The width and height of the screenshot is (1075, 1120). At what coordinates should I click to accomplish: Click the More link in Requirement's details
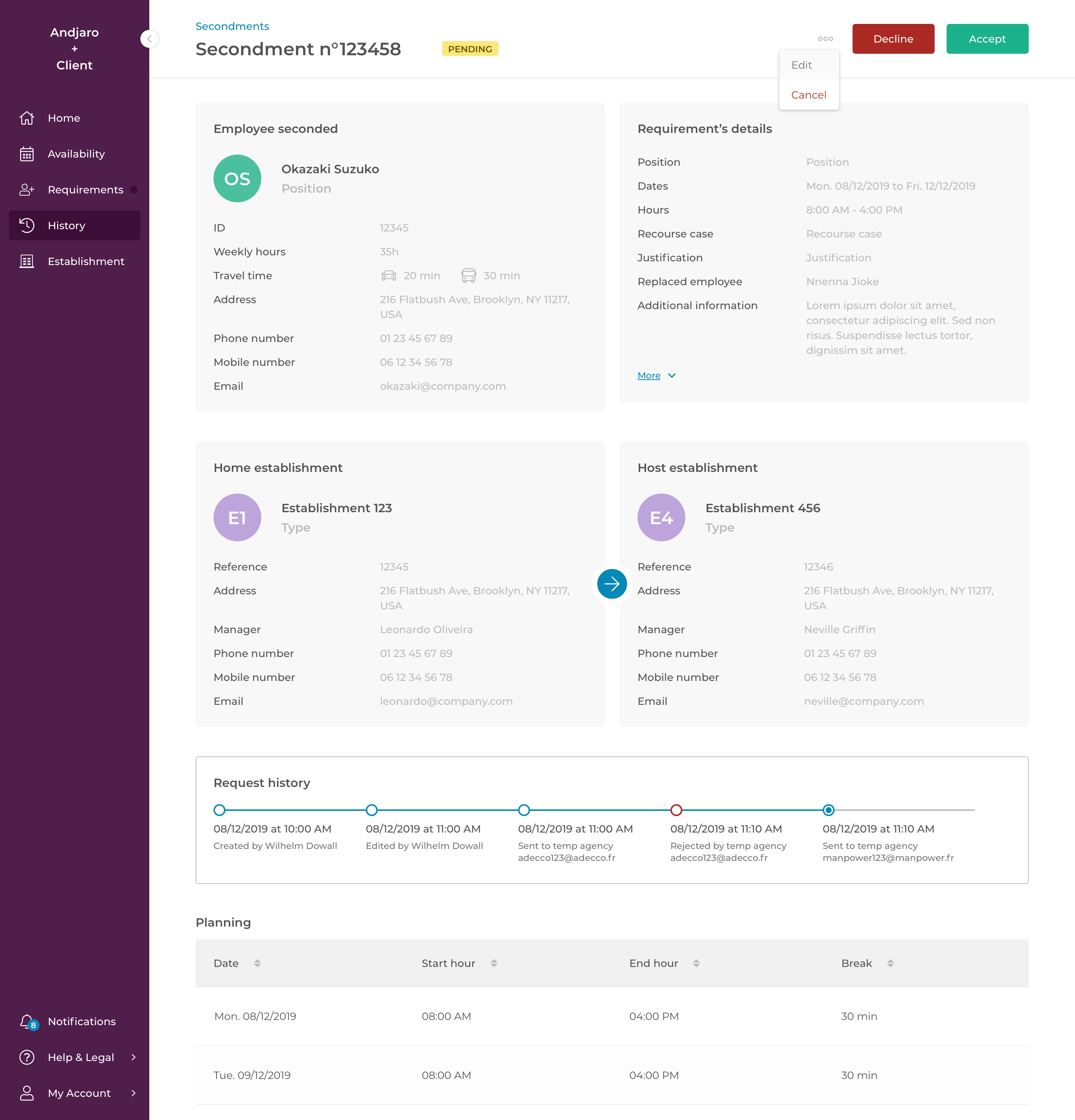(x=649, y=376)
